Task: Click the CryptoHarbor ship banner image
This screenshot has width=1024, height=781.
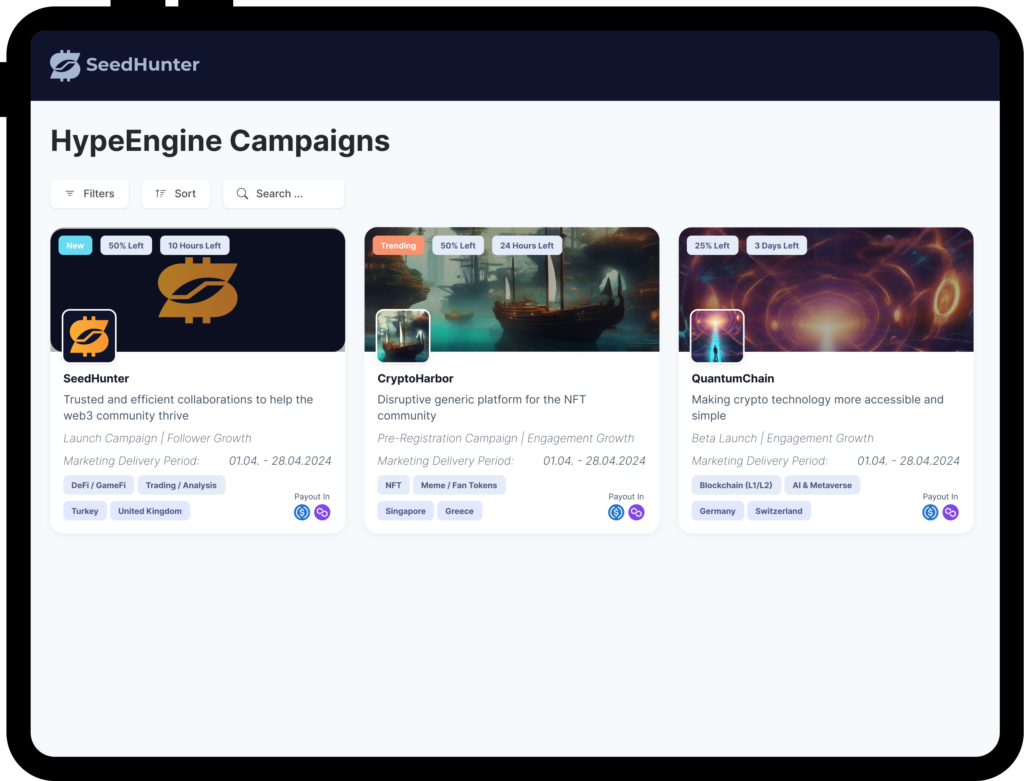Action: tap(512, 290)
